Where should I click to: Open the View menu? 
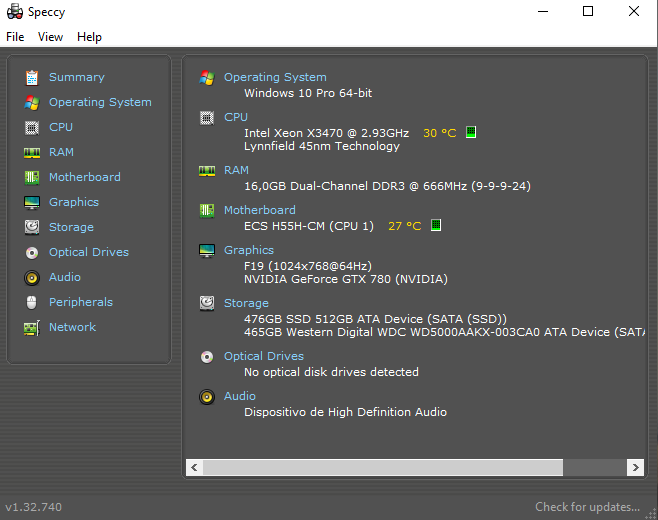tap(50, 37)
